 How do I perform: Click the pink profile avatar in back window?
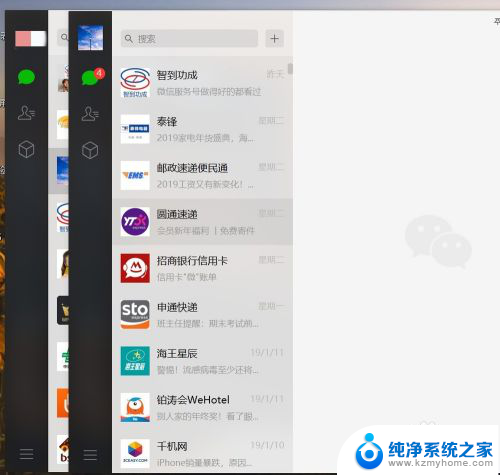click(x=30, y=38)
